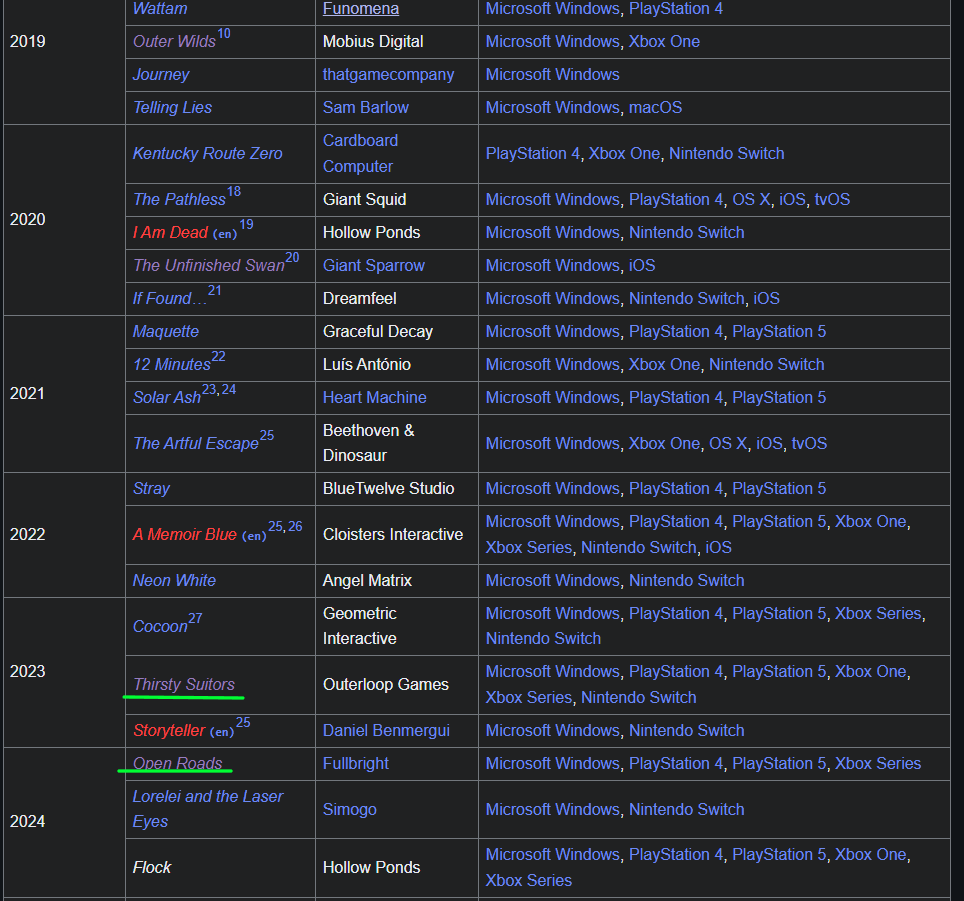Open the Solar Ash article
This screenshot has height=901, width=964.
pos(167,398)
